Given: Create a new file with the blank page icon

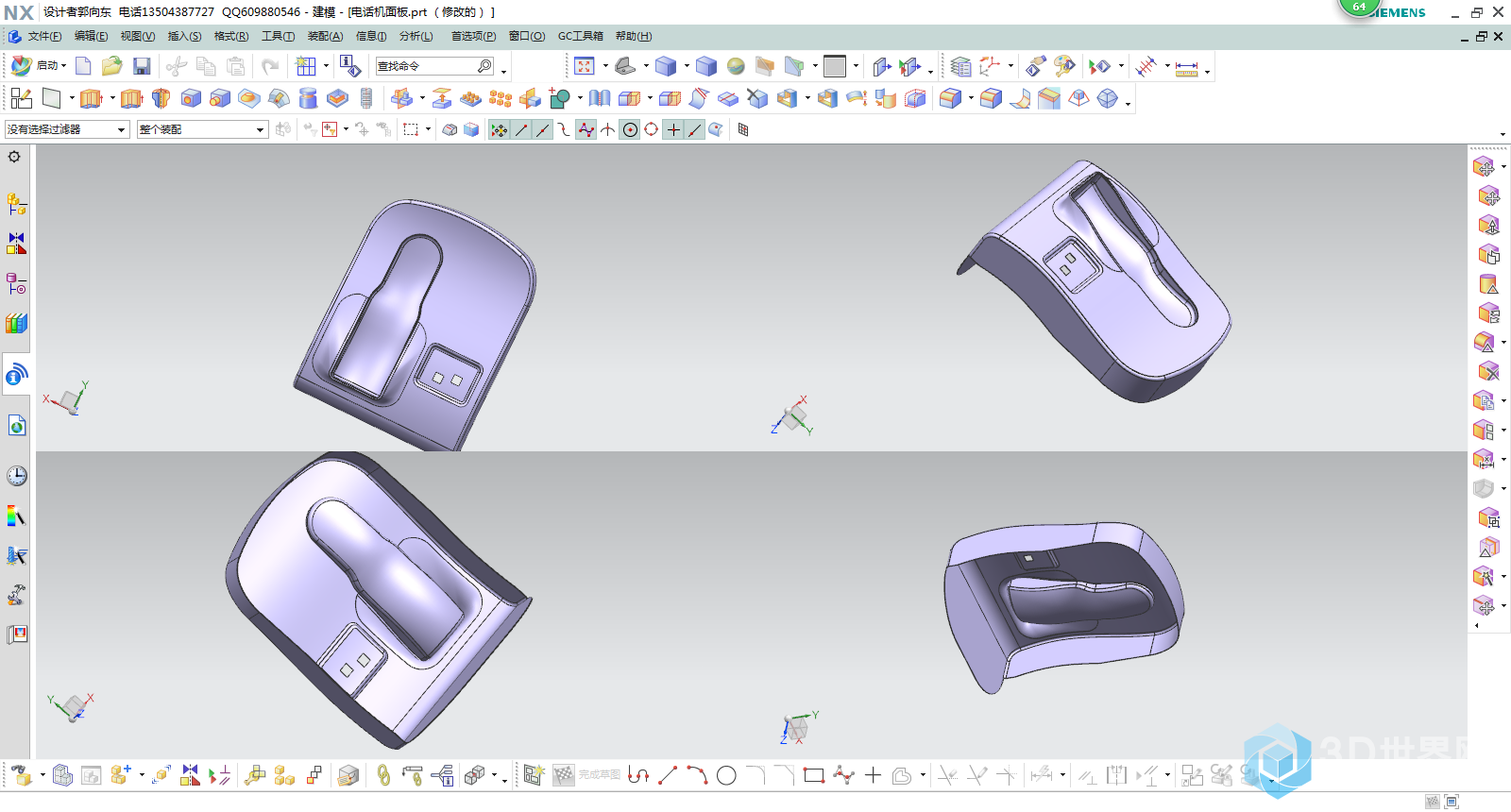Looking at the screenshot, I should click(x=83, y=66).
